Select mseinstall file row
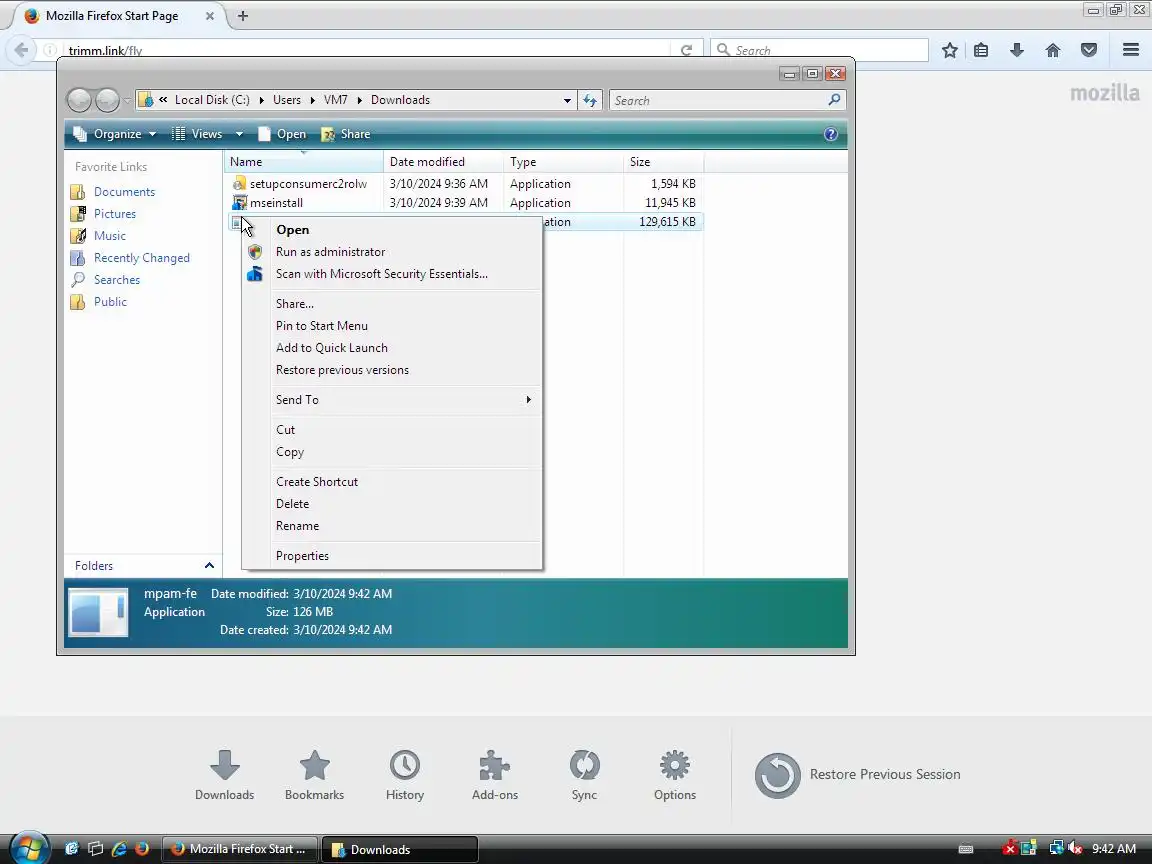This screenshot has width=1152, height=864. coord(464,203)
